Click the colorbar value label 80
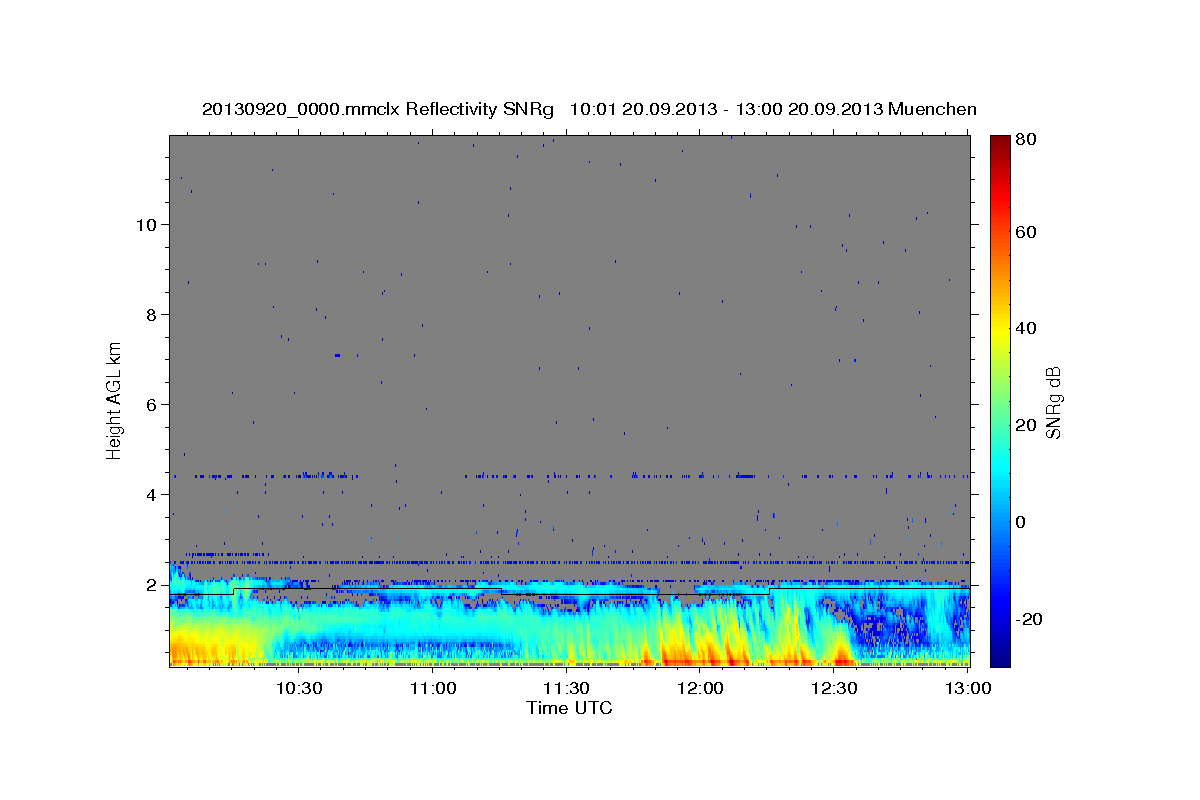The image size is (1200, 800). pyautogui.click(x=1026, y=140)
